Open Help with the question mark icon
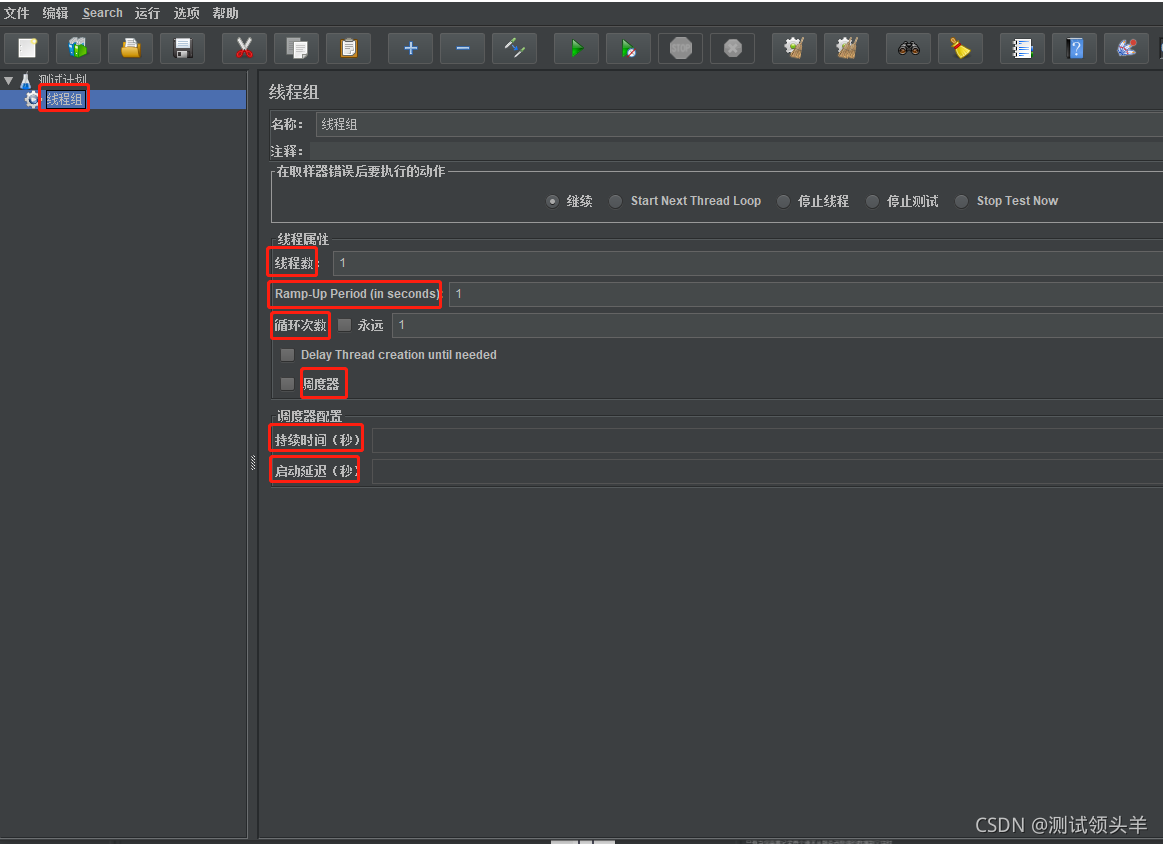Screen dimensions: 1163x844 tap(1074, 48)
